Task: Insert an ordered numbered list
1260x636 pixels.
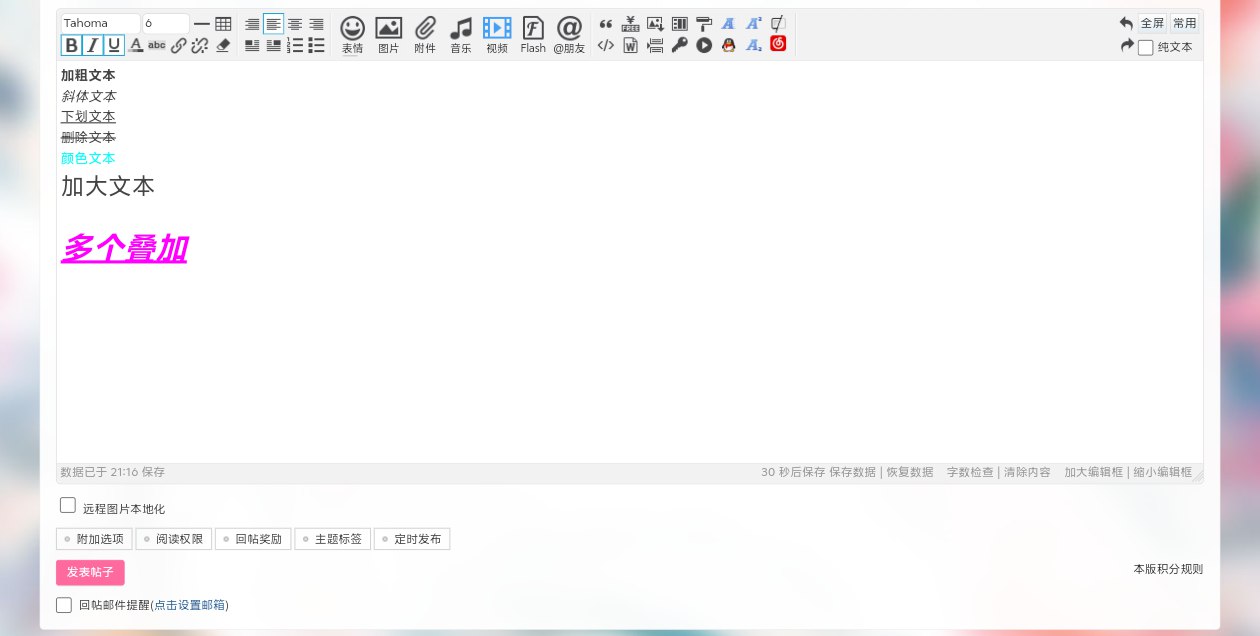Action: (295, 45)
